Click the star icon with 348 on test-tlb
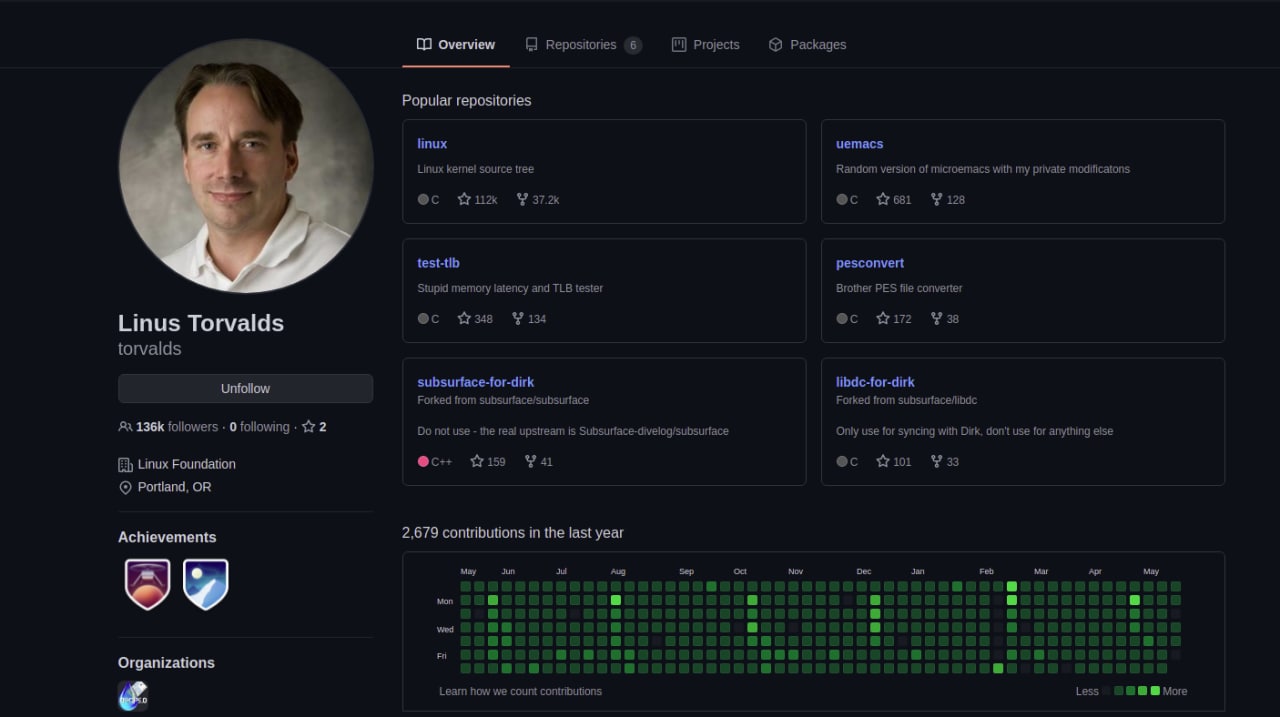The height and width of the screenshot is (717, 1280). [464, 318]
